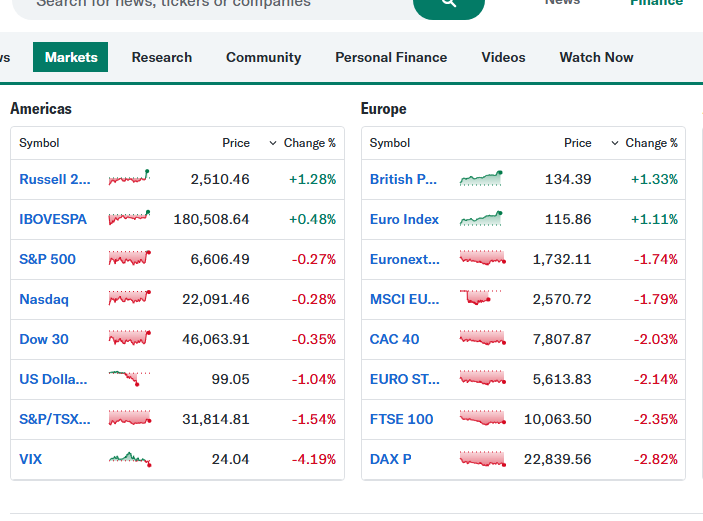Screen dimensions: 703x521
Task: Sort Europe table by Change % chevron
Action: pyautogui.click(x=615, y=143)
